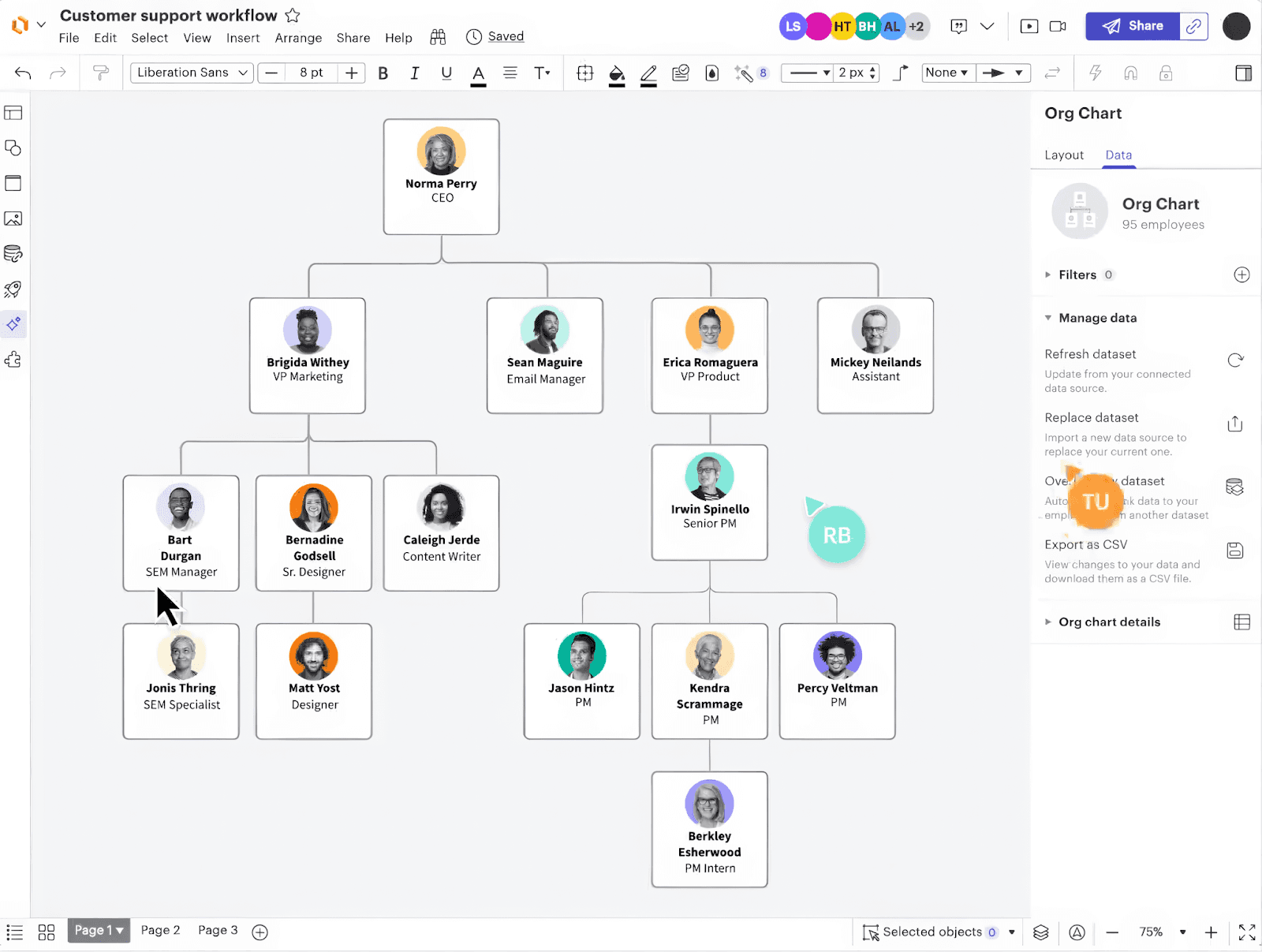The width and height of the screenshot is (1262, 952).
Task: Open the fill color bucket tool
Action: tap(617, 74)
